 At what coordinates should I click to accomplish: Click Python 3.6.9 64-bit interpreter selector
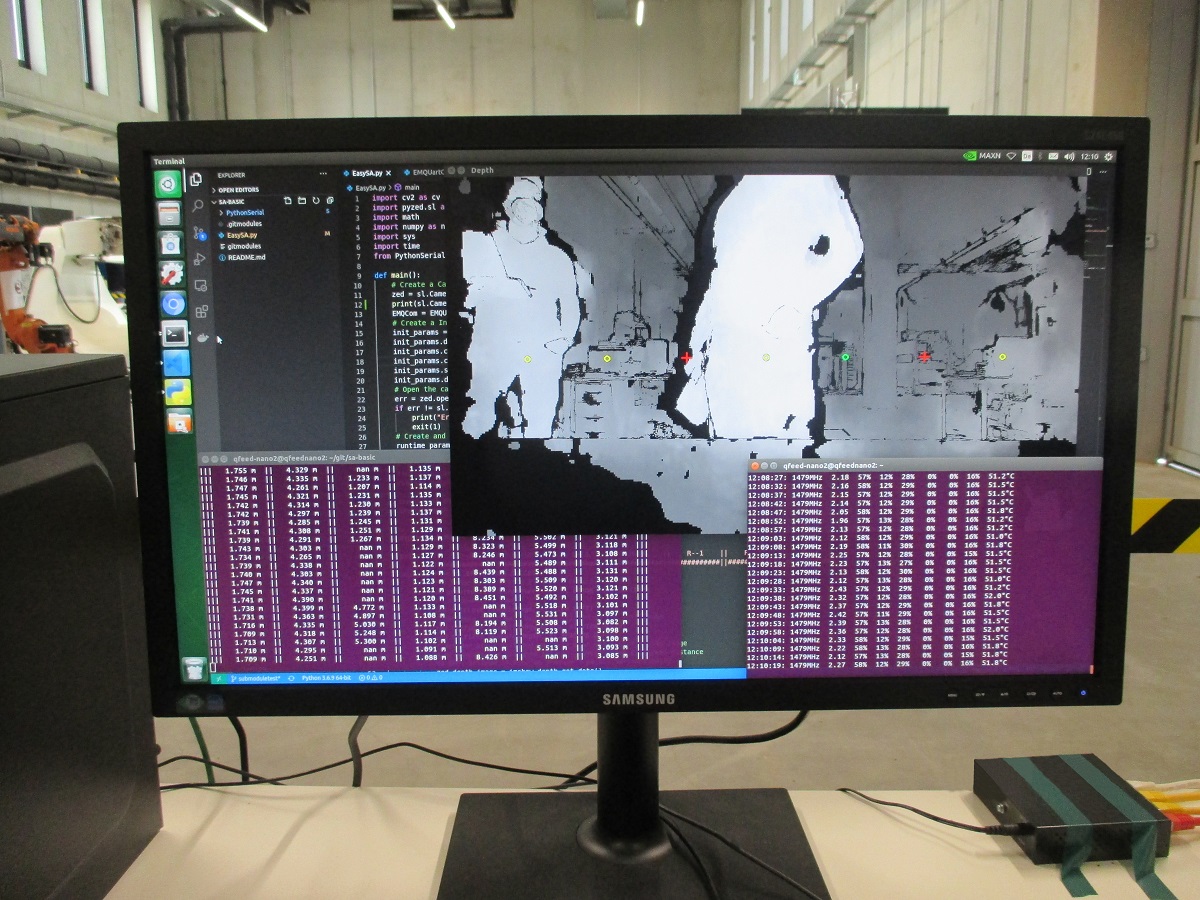(326, 678)
